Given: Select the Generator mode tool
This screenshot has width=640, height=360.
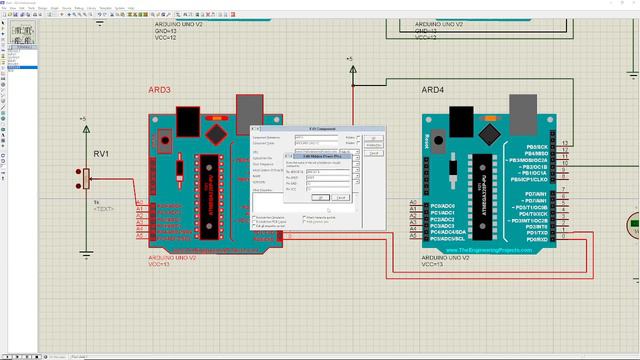Looking at the screenshot, I should (x=3, y=84).
